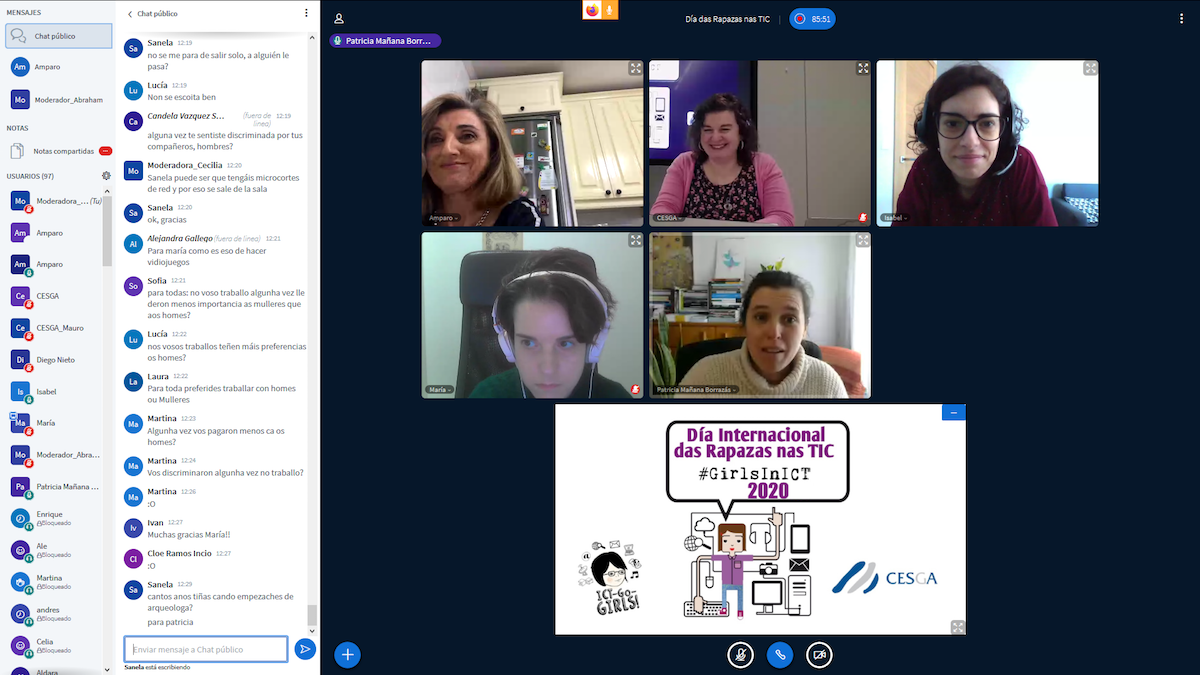Enable the webcam sharing icon

click(x=819, y=655)
